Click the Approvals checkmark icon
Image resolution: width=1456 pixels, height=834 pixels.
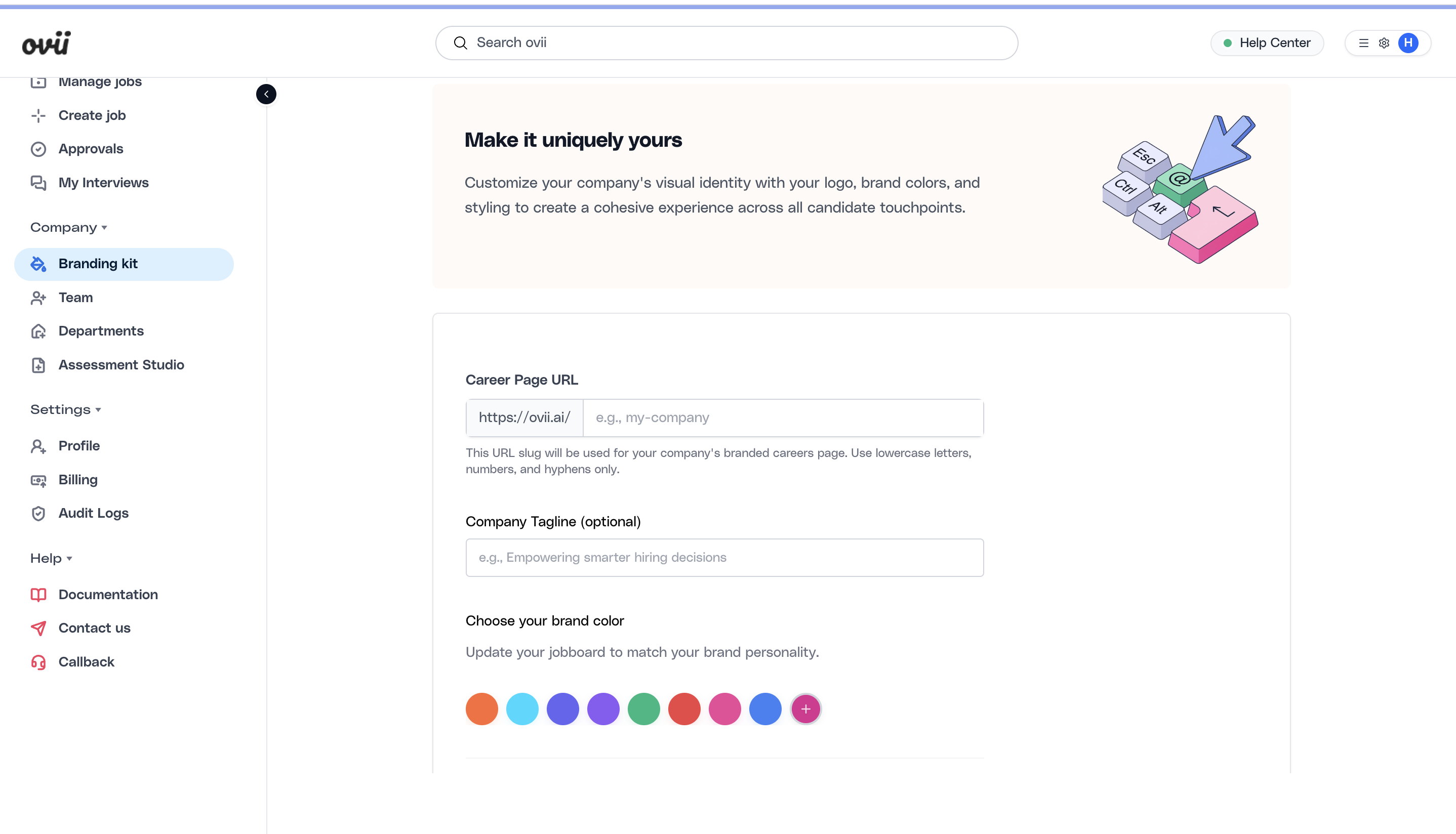pyautogui.click(x=38, y=148)
